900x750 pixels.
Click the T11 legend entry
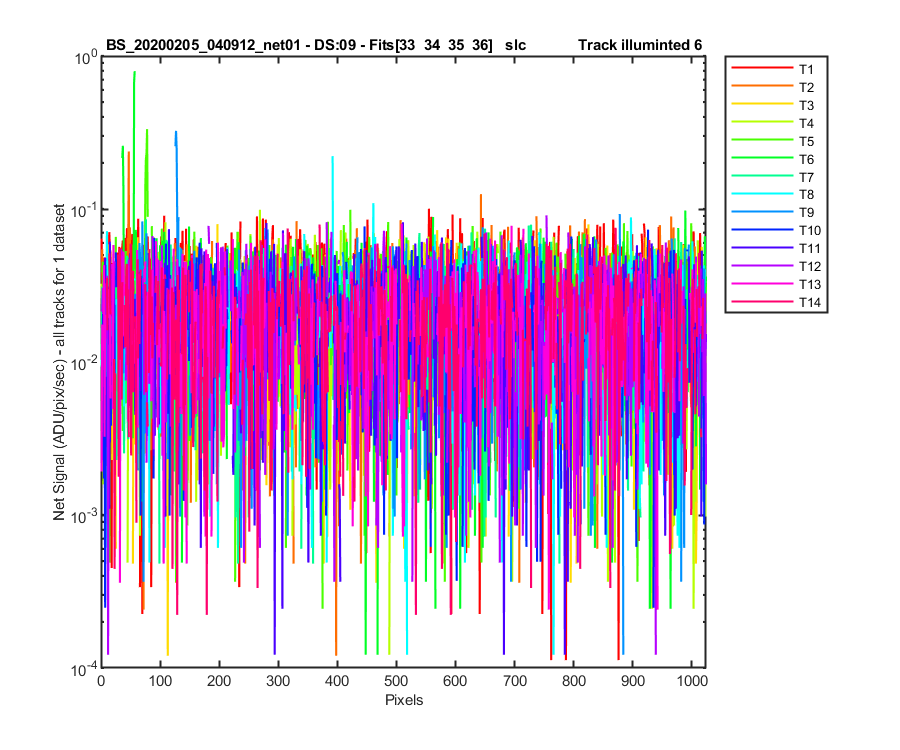coord(776,248)
